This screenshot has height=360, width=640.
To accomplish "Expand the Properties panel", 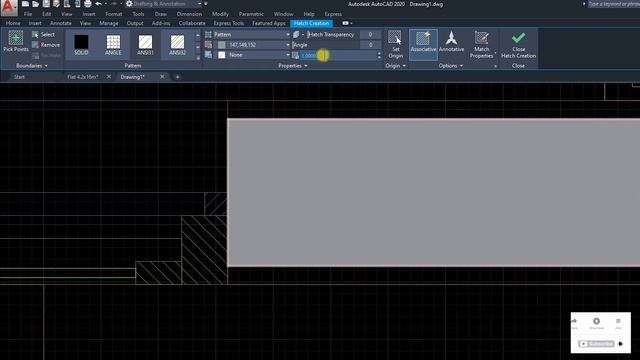I will click(293, 66).
